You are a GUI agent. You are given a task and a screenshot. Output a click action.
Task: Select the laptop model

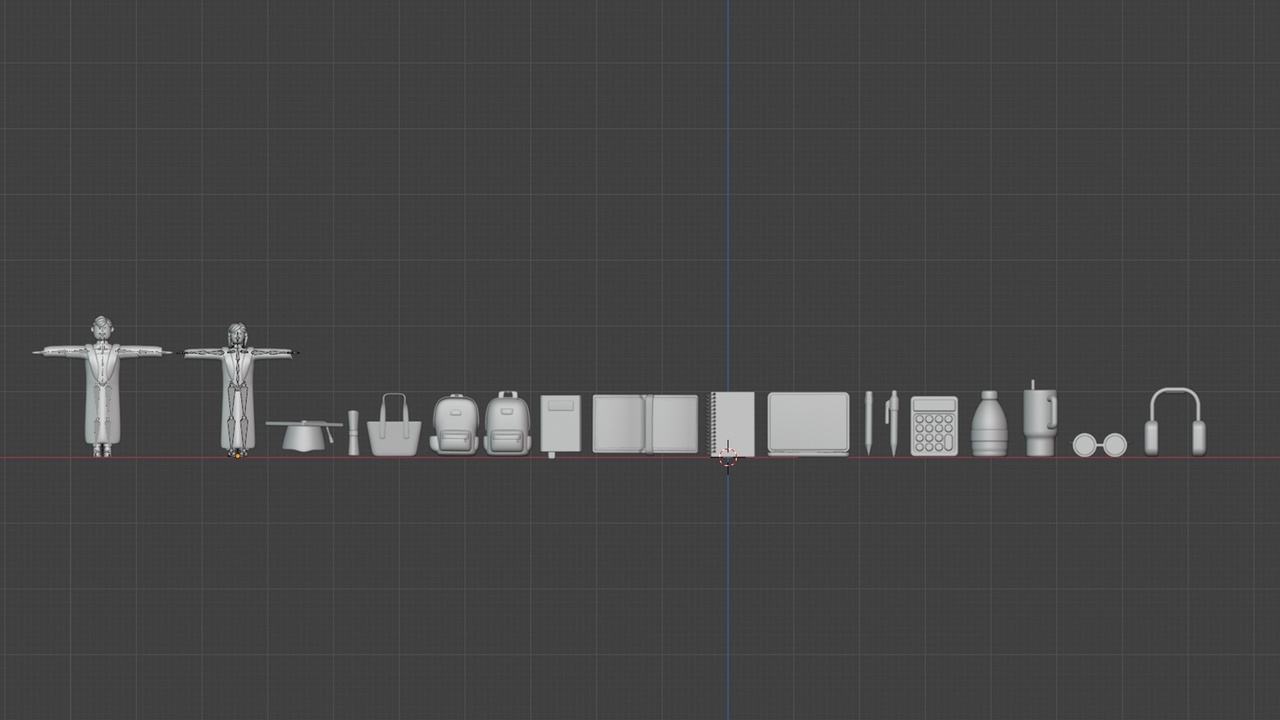(x=808, y=424)
